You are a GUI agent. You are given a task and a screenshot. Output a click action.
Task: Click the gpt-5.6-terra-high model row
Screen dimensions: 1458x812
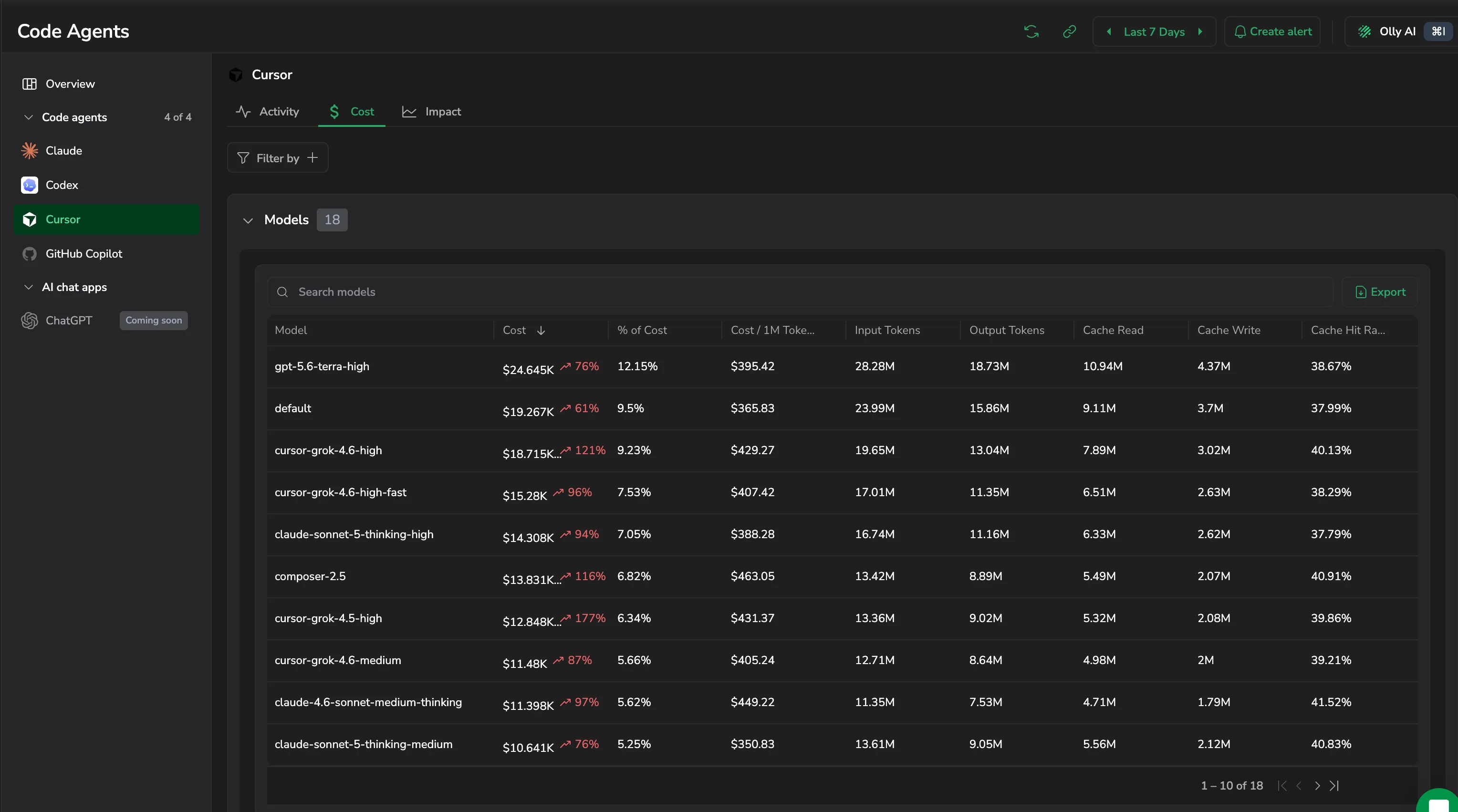click(842, 367)
